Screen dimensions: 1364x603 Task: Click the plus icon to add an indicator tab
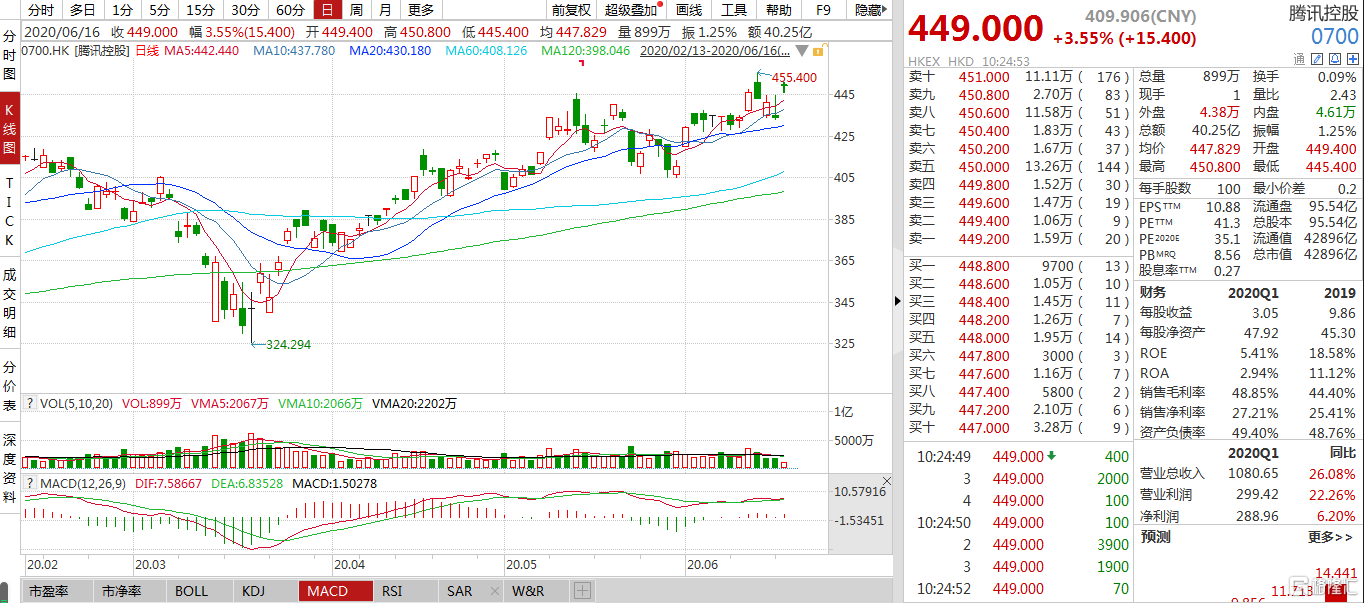point(582,591)
